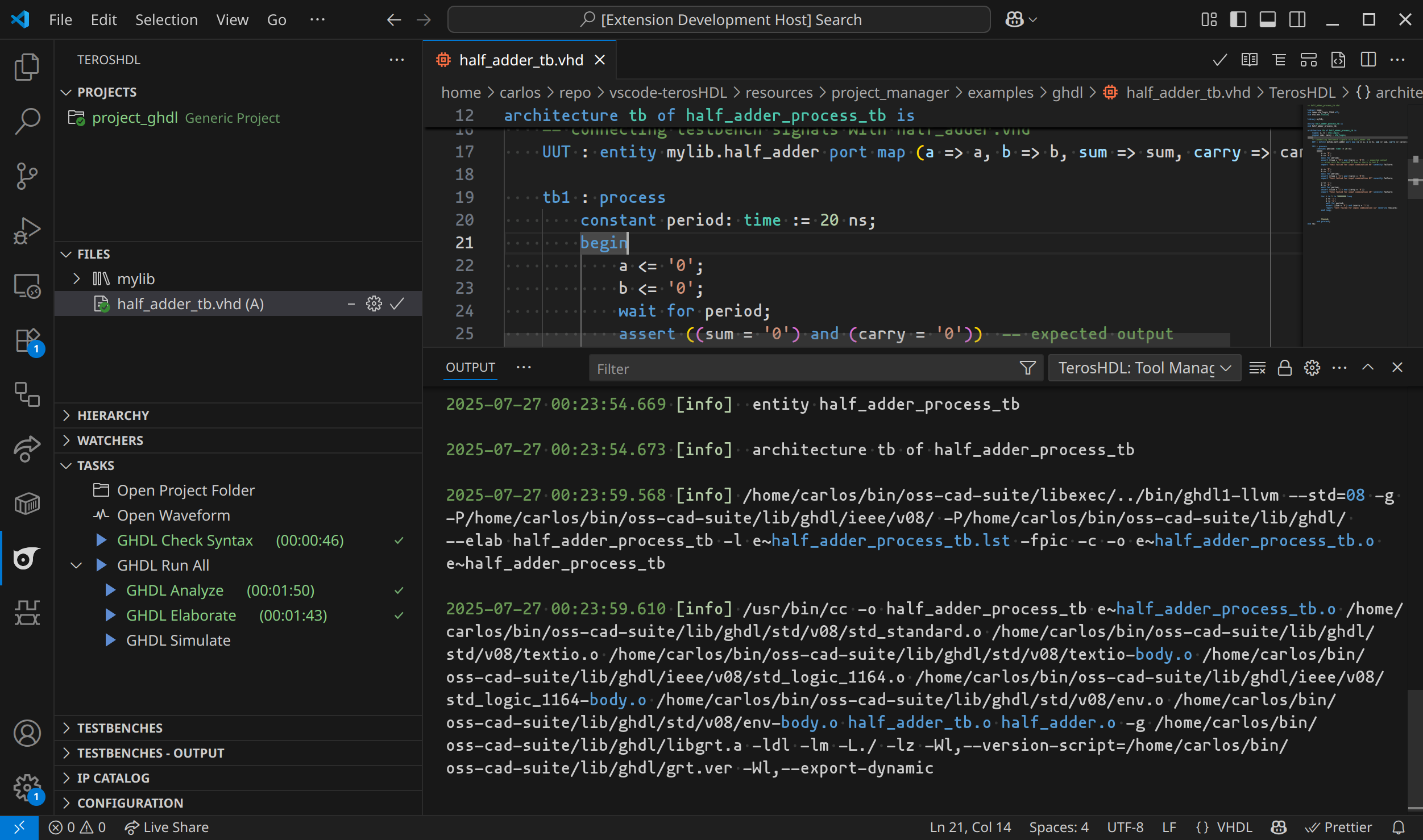Expand the CONFIGURATION section
This screenshot has height=840, width=1423.
tap(66, 803)
